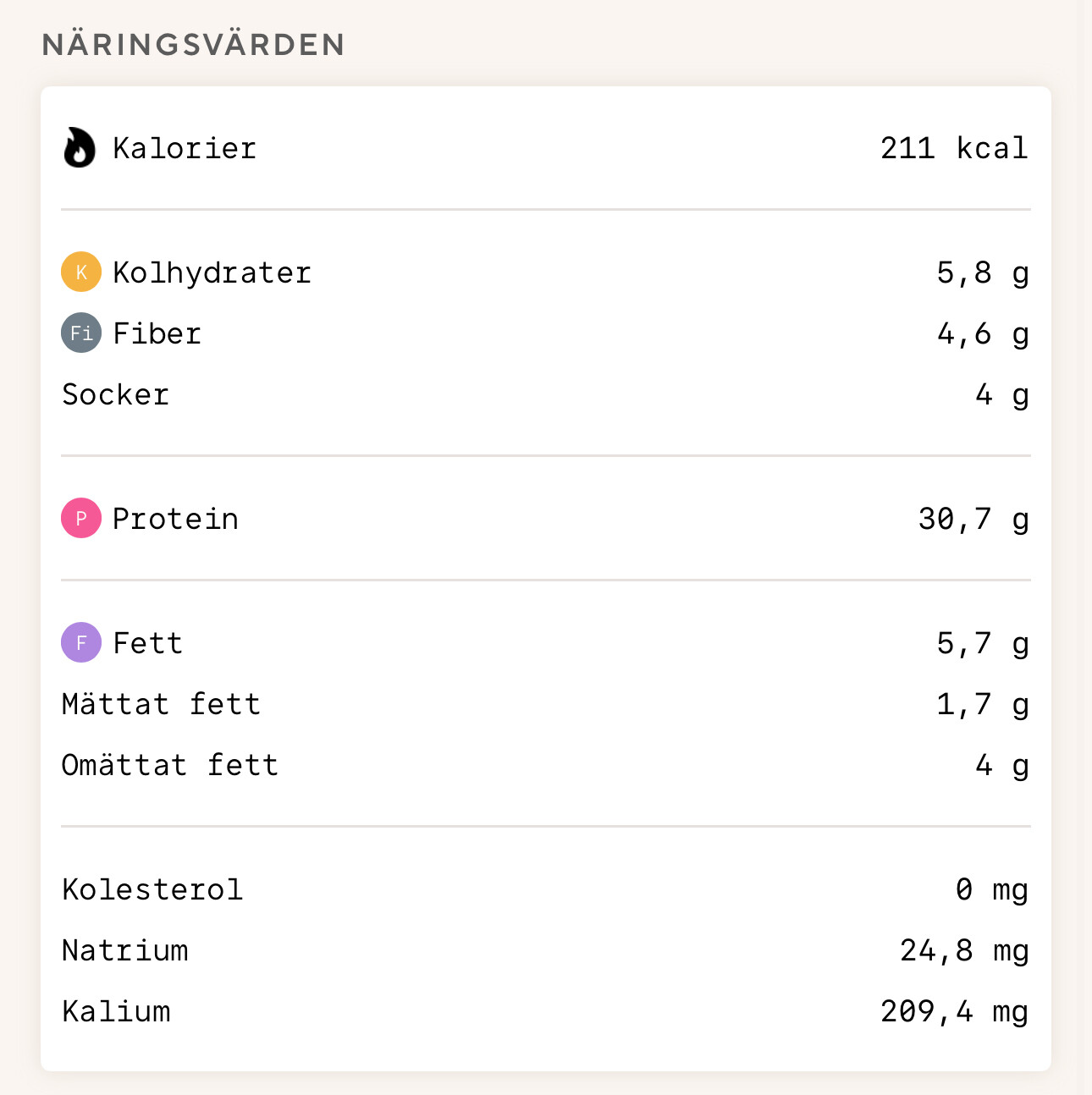Screen dimensions: 1092x1095
Task: Click the flame calorie icon
Action: (x=80, y=147)
